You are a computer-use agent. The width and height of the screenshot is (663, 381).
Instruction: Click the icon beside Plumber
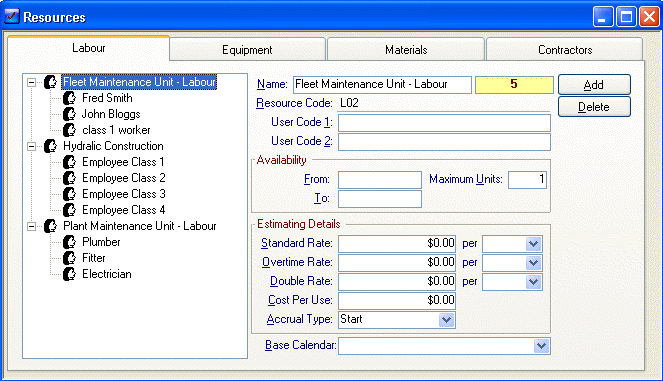click(x=69, y=242)
